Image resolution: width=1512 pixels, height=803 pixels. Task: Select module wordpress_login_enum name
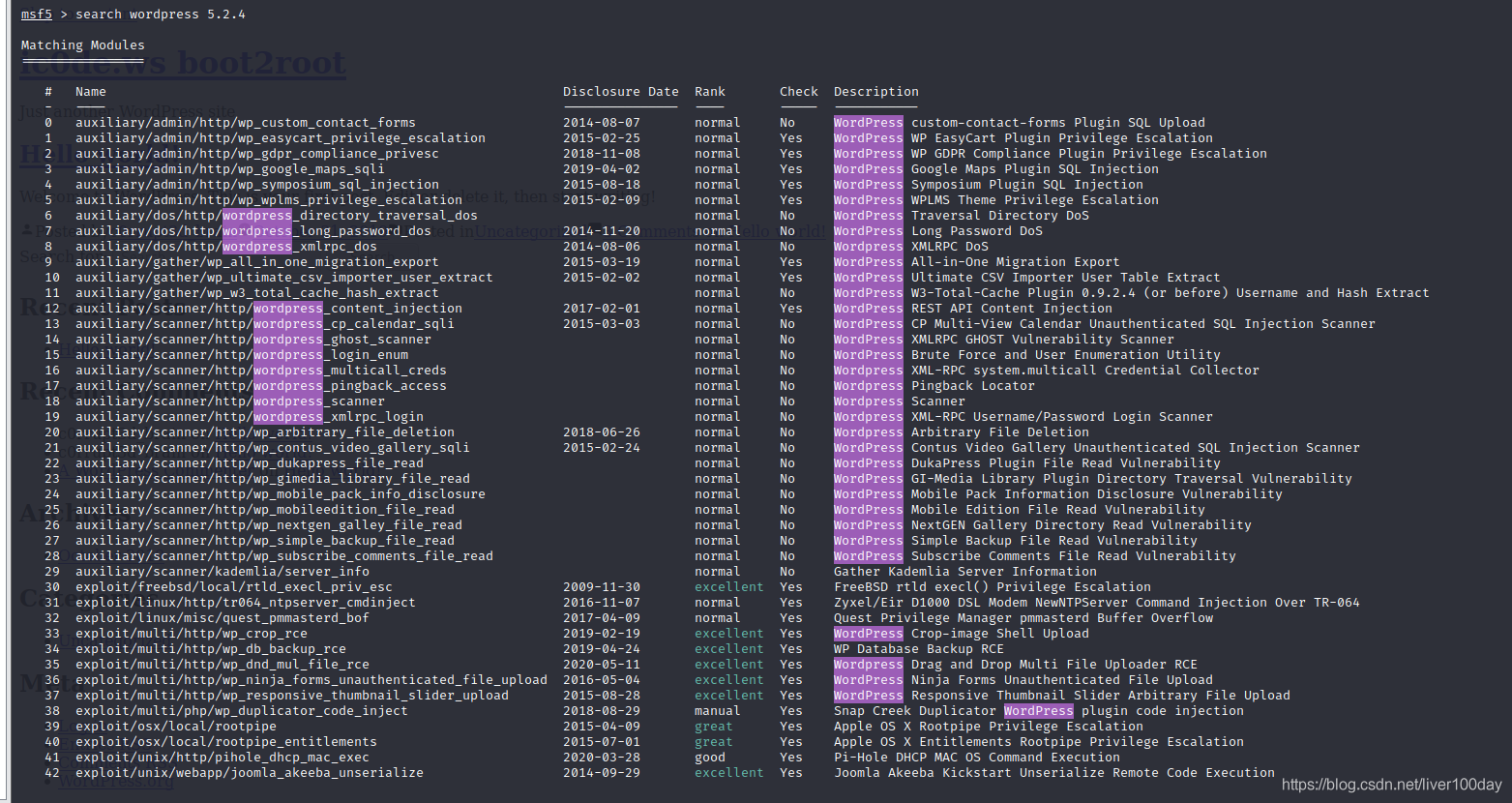[242, 355]
